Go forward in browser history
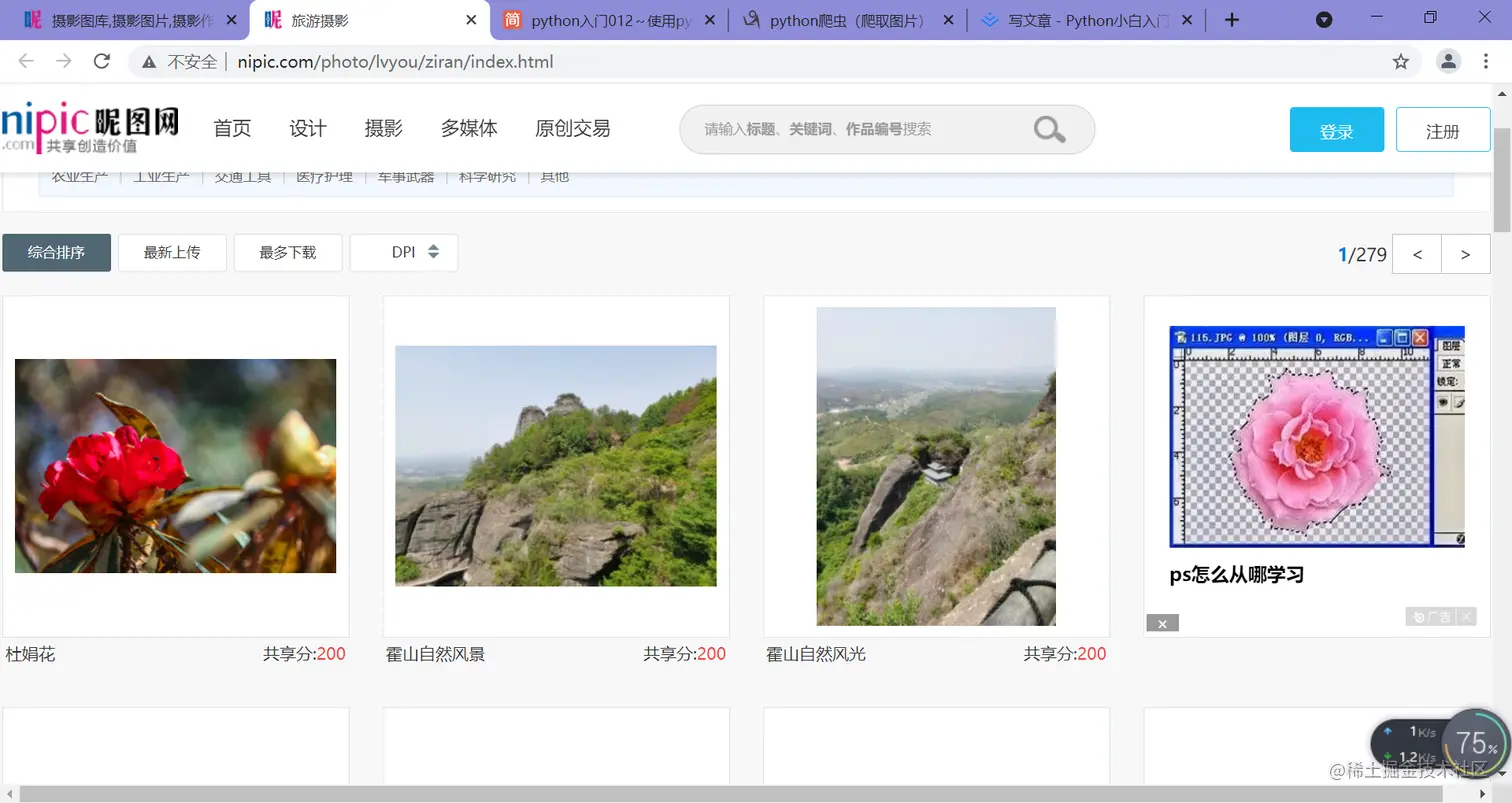This screenshot has width=1512, height=803. [64, 62]
